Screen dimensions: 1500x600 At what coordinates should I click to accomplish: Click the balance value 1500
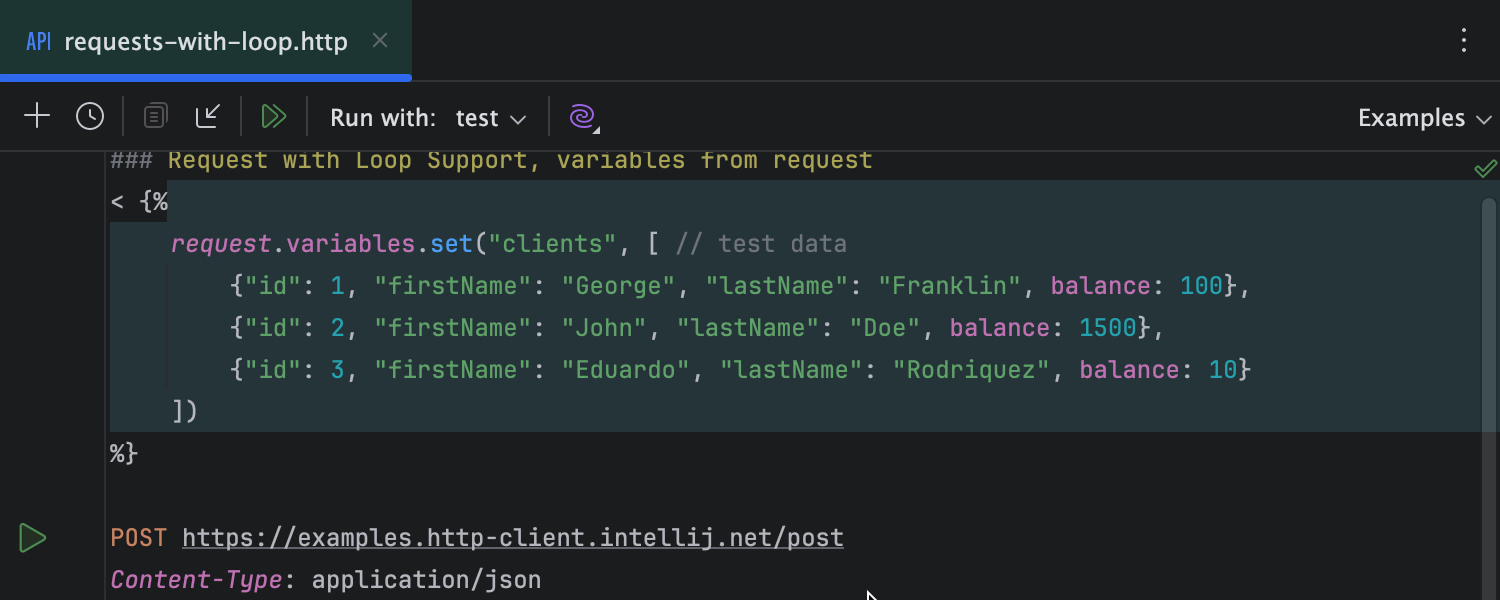click(x=1108, y=328)
